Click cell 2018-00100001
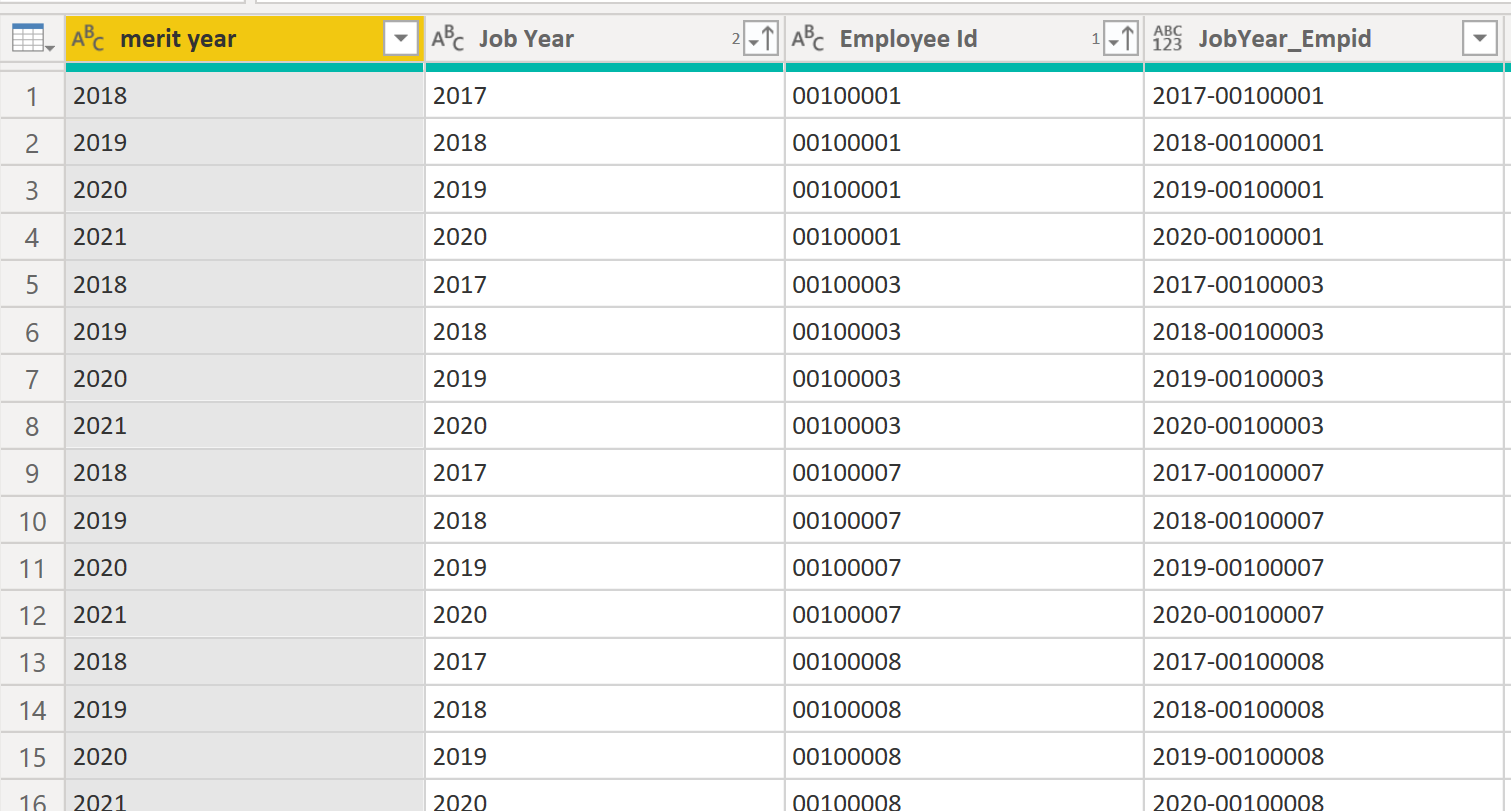The image size is (1511, 811). pos(1325,143)
